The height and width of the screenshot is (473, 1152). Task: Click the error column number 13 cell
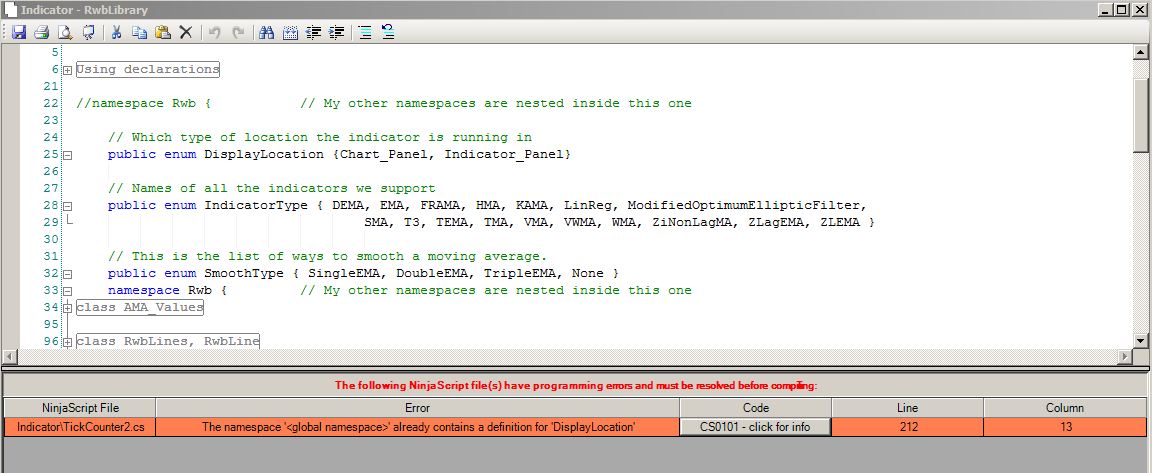pyautogui.click(x=1065, y=427)
